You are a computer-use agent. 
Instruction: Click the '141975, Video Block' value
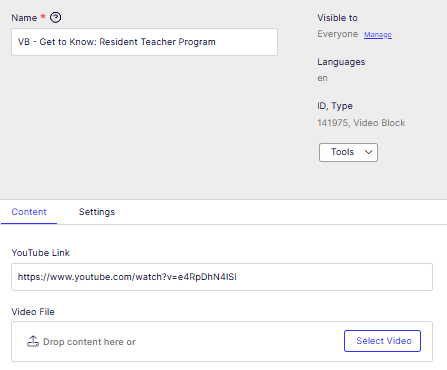[x=361, y=123]
